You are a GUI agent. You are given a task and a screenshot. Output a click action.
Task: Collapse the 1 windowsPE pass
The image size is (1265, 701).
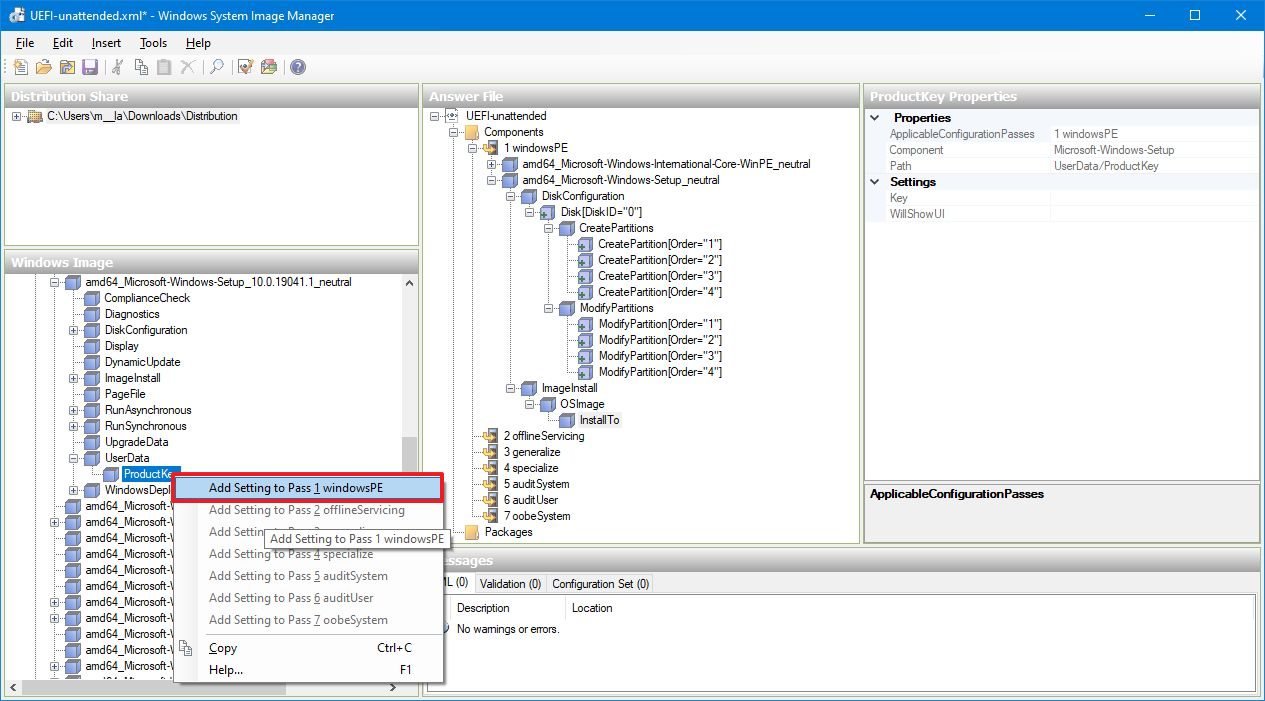(473, 148)
